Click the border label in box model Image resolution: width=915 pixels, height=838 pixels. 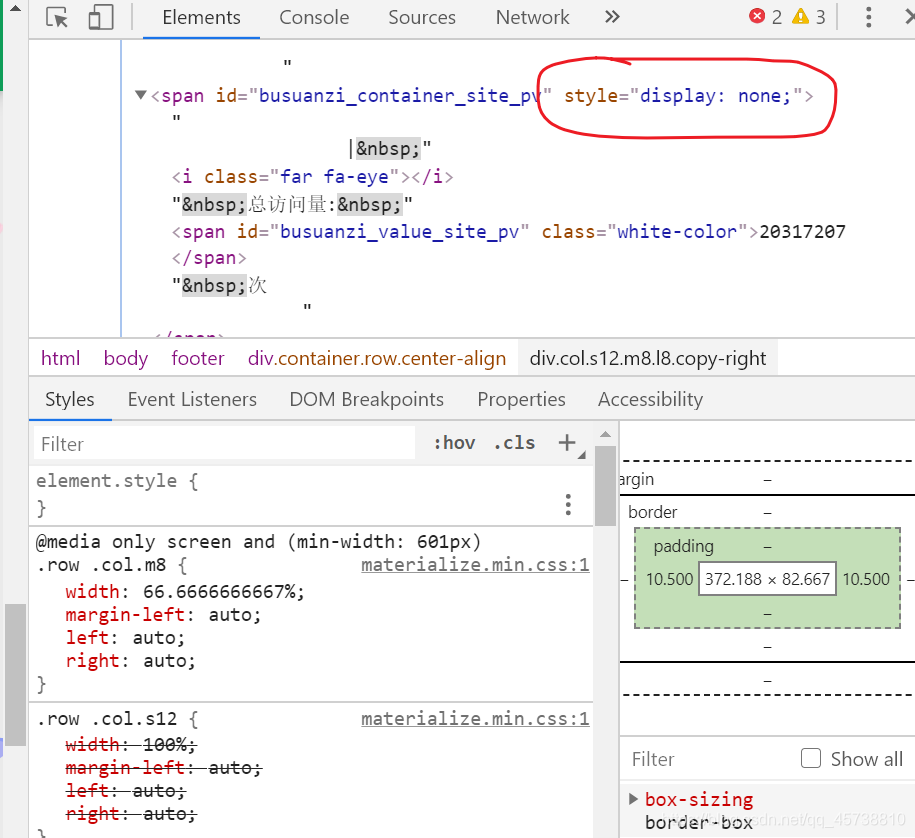click(x=652, y=512)
